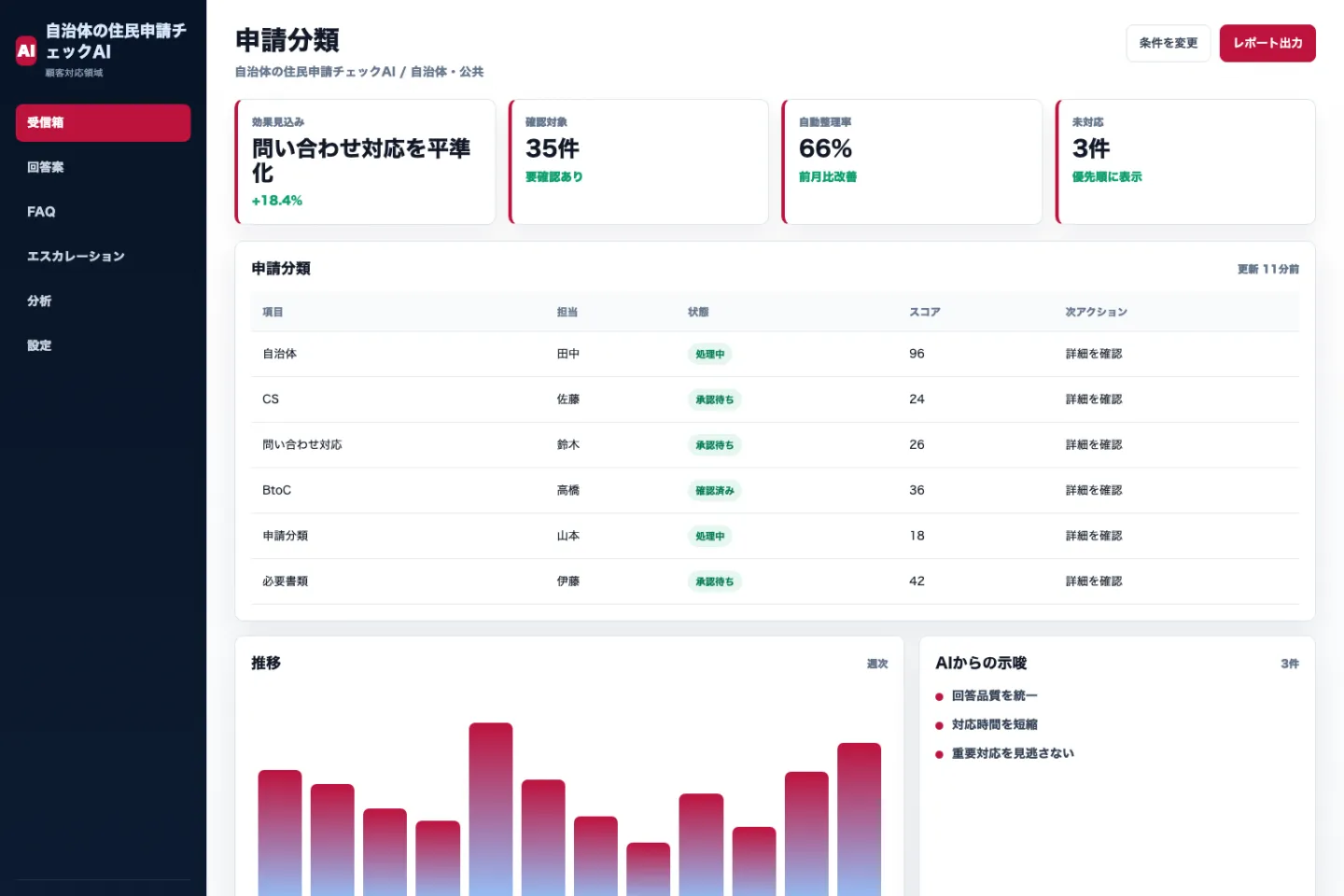1344x896 pixels.
Task: Open the 回答案 menu item
Action: [x=103, y=167]
